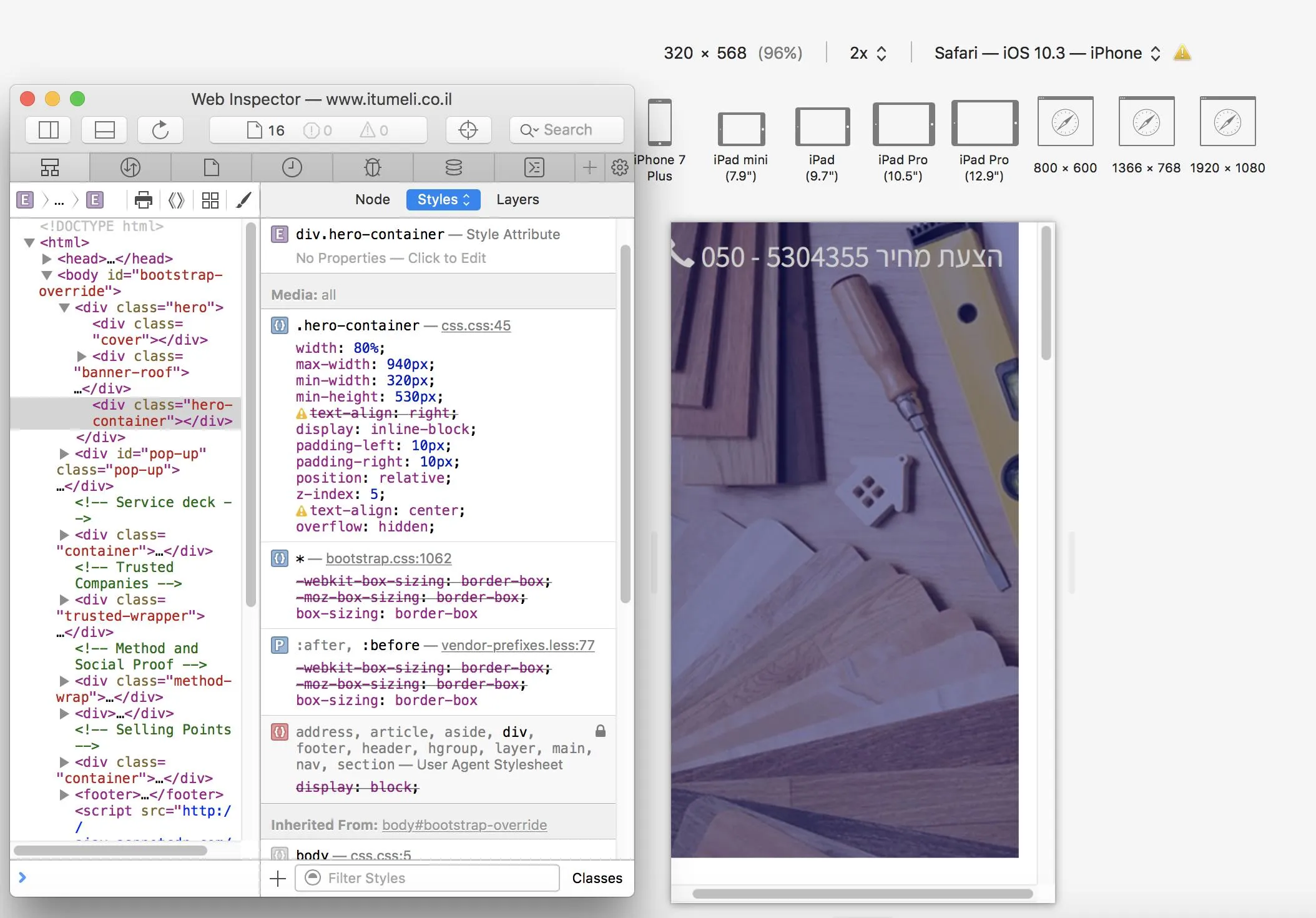Expand the head element node
The width and height of the screenshot is (1316, 918).
[x=47, y=259]
